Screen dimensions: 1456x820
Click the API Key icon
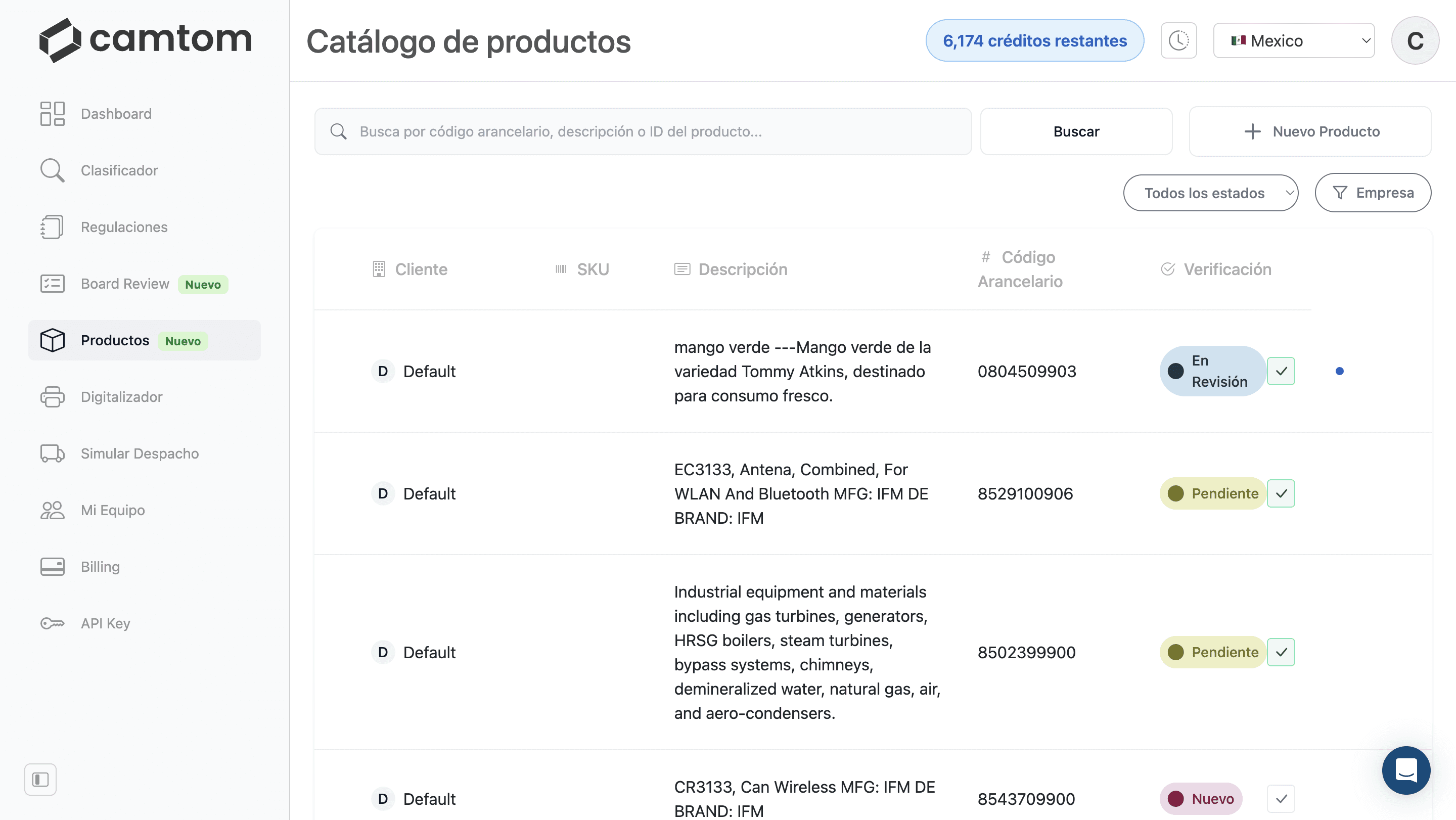pos(52,623)
